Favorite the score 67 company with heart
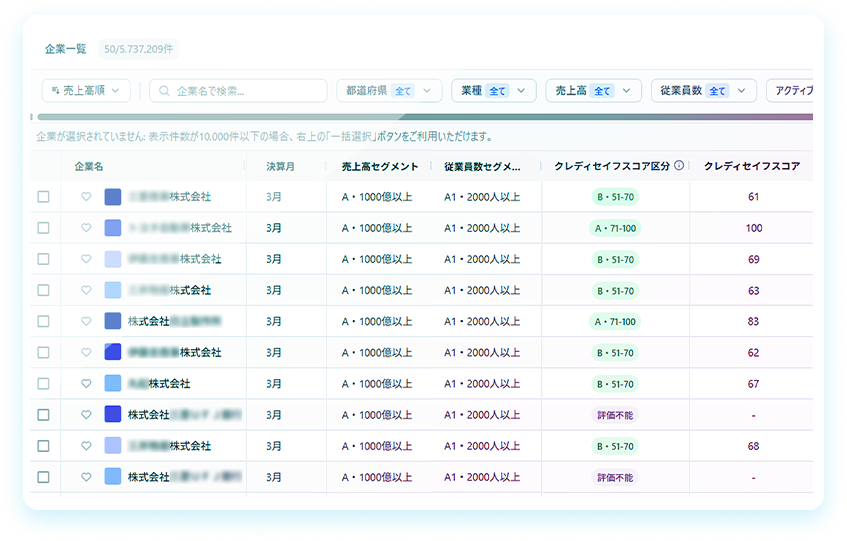Screen dimensions: 847x541 click(x=86, y=383)
